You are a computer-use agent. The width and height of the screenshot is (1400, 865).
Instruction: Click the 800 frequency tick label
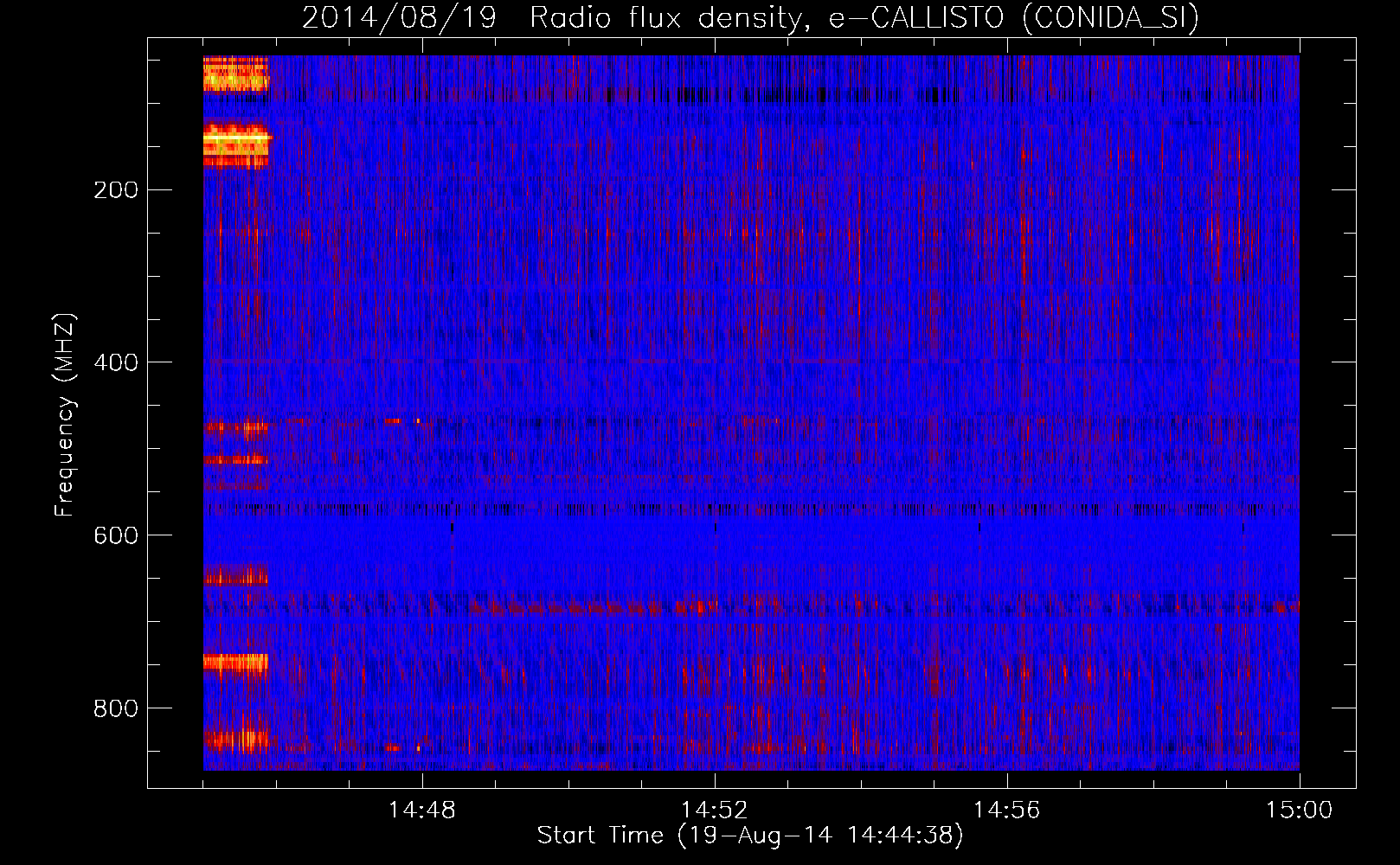click(x=116, y=708)
